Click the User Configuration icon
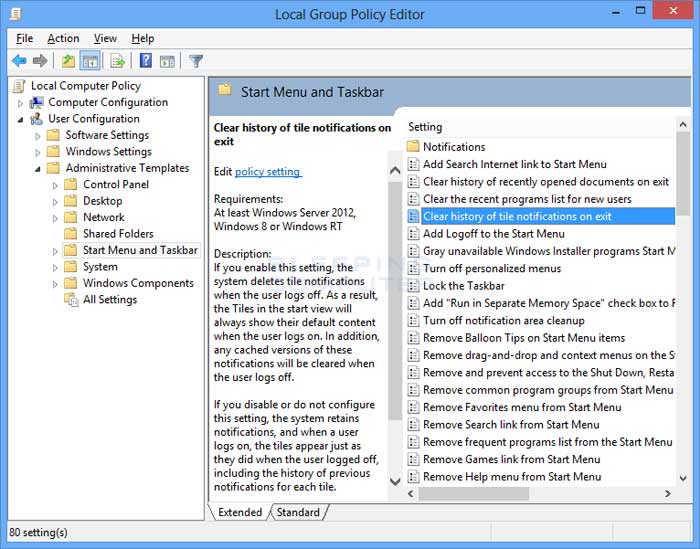Screen dimensions: 700x549 (36, 119)
